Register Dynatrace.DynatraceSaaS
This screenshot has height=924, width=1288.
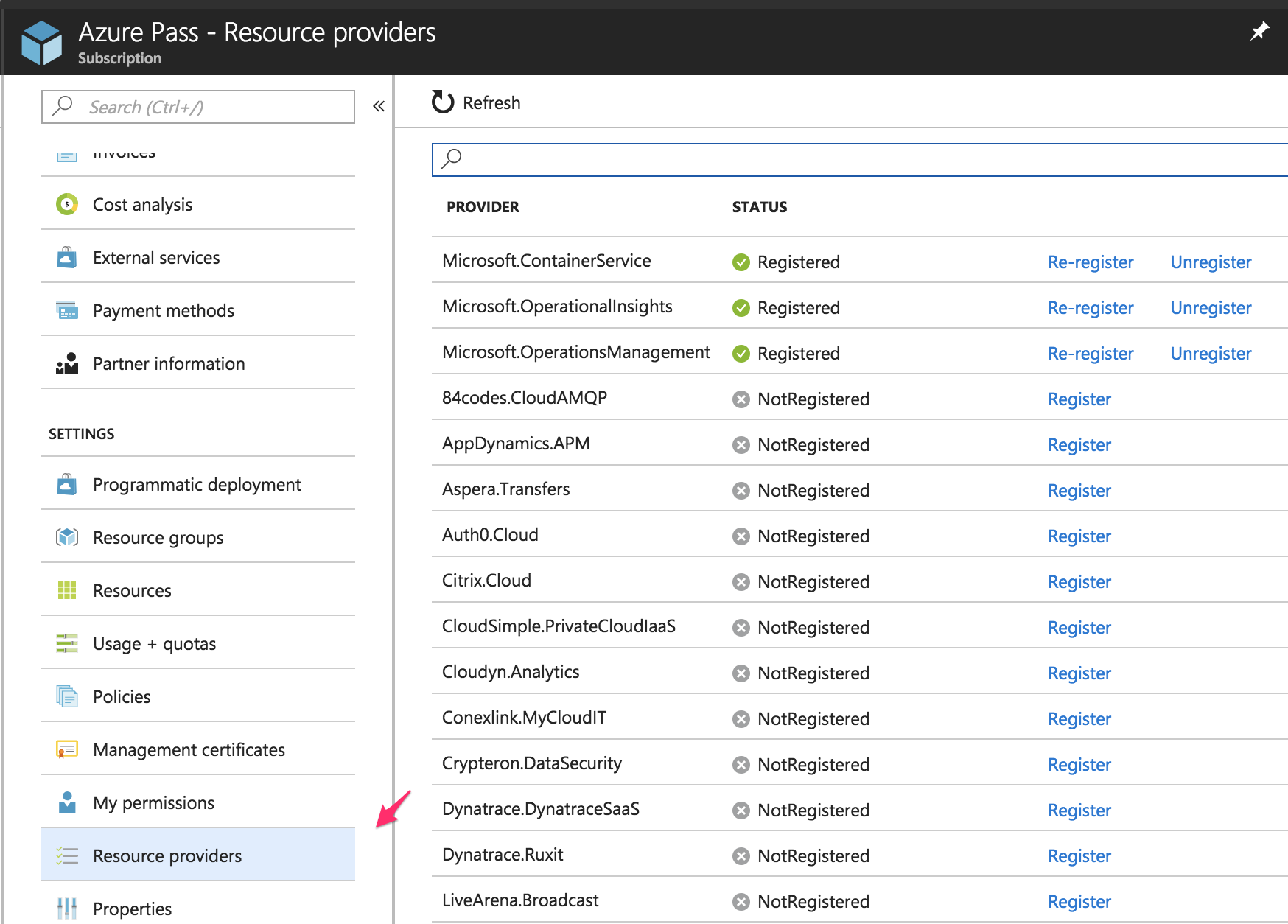[x=1079, y=811]
